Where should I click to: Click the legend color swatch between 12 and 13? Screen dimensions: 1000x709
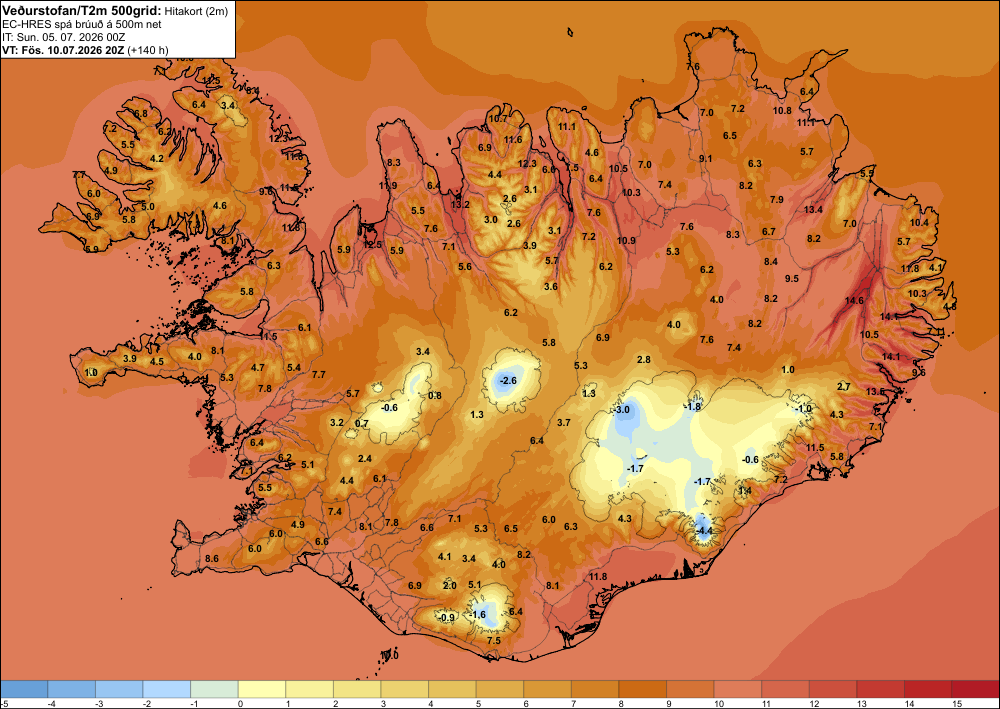coord(833,689)
